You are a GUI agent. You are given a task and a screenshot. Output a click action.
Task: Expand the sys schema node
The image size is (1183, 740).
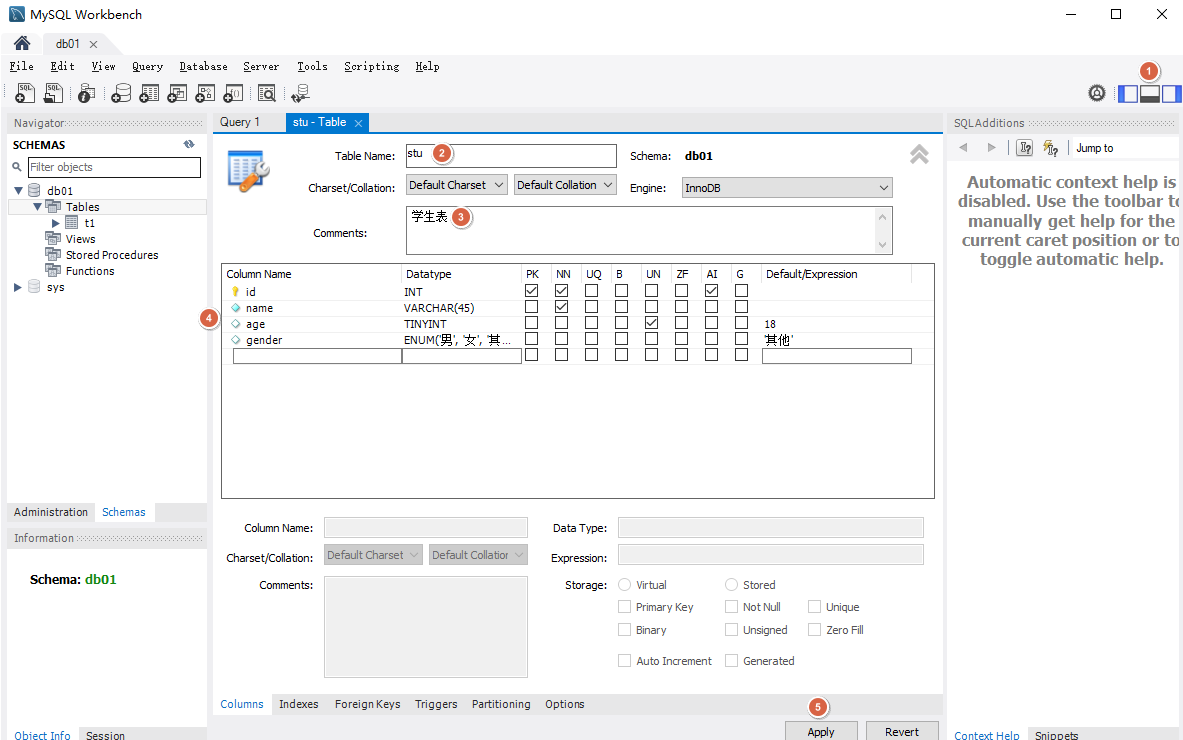[x=18, y=287]
